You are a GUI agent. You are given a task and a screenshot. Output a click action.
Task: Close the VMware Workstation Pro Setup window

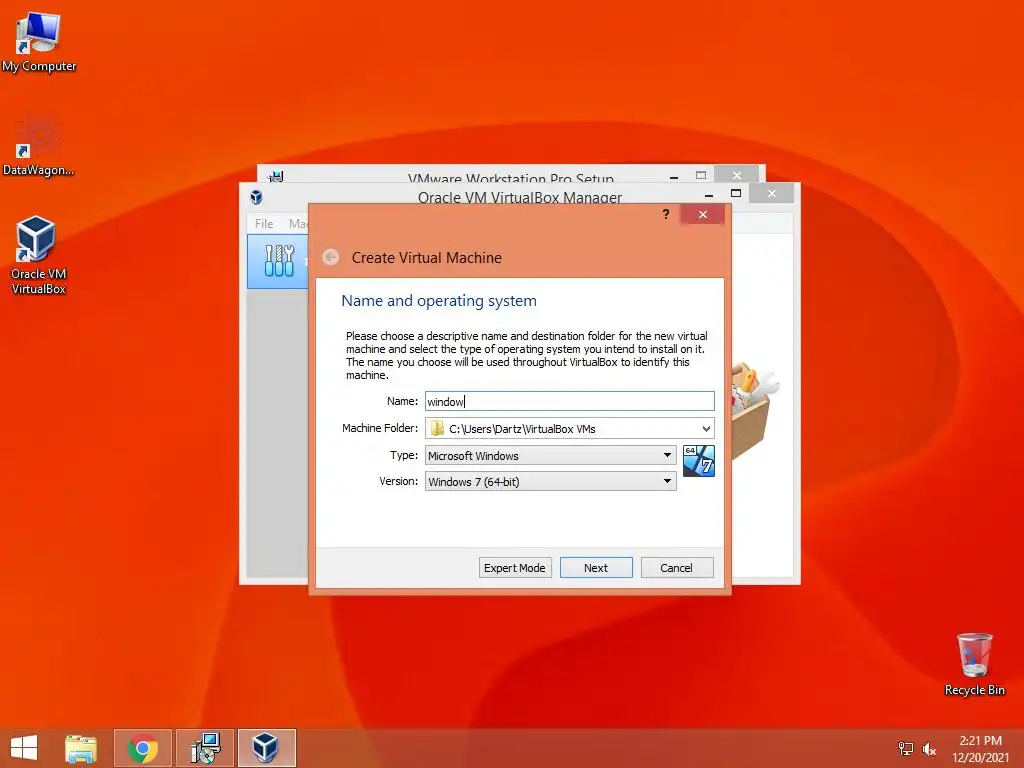point(737,175)
